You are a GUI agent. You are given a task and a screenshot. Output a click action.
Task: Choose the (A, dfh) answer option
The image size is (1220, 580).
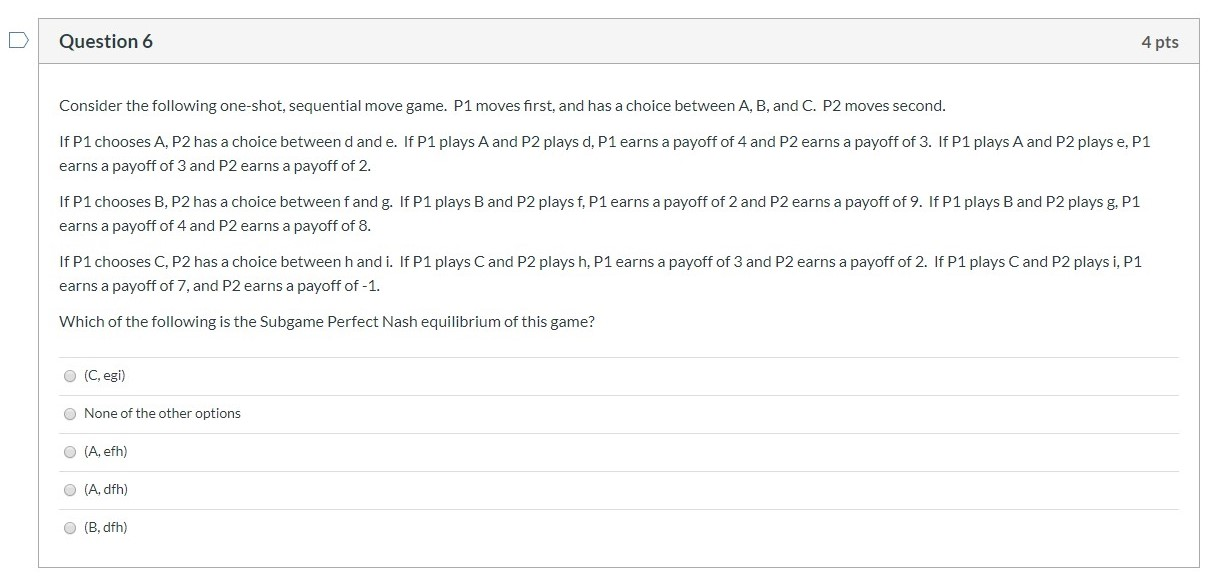point(69,489)
